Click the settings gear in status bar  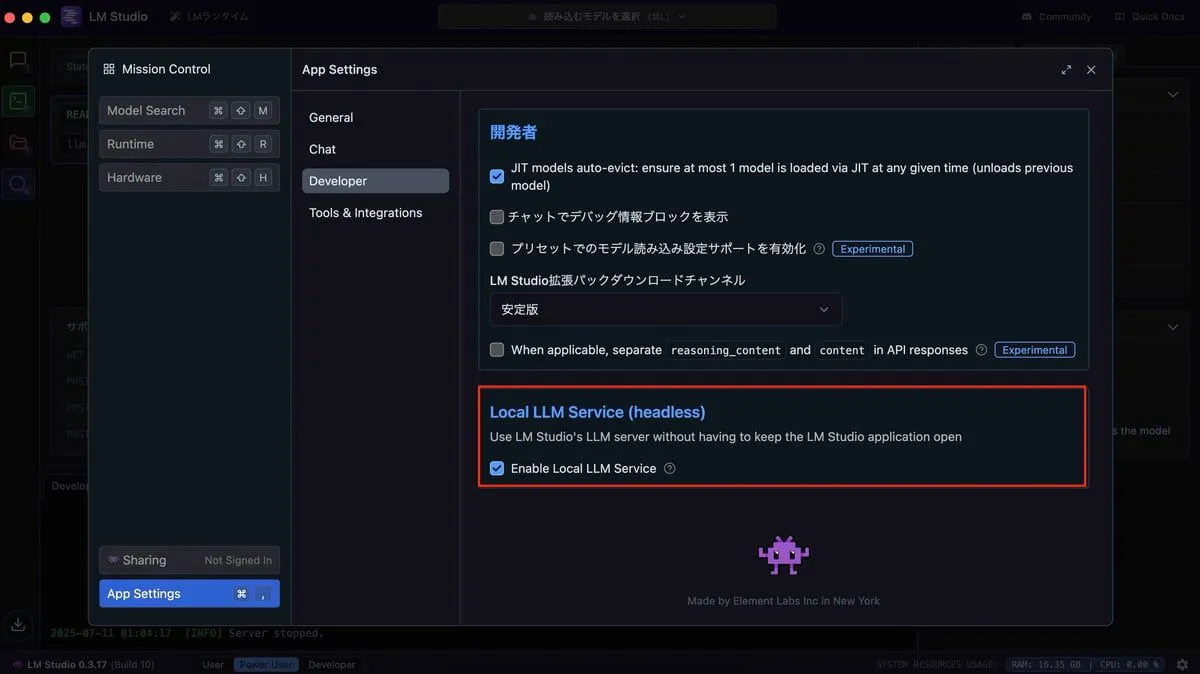[1182, 664]
